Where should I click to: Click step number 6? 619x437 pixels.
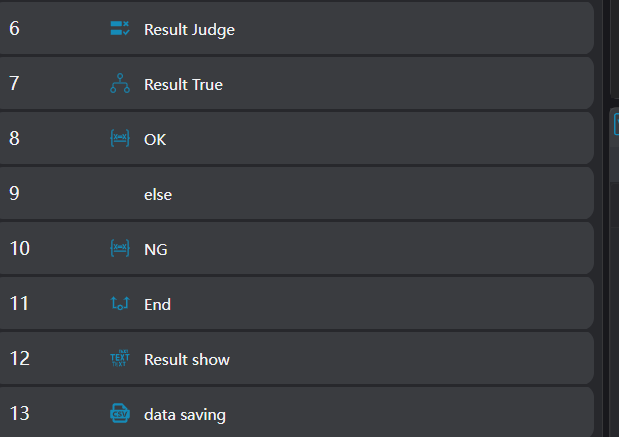point(14,29)
